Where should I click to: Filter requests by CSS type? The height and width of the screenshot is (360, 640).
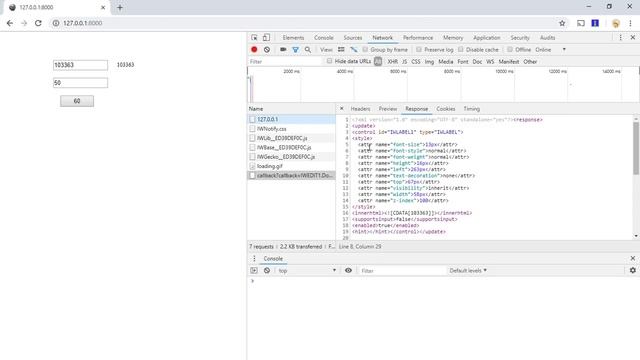click(416, 62)
